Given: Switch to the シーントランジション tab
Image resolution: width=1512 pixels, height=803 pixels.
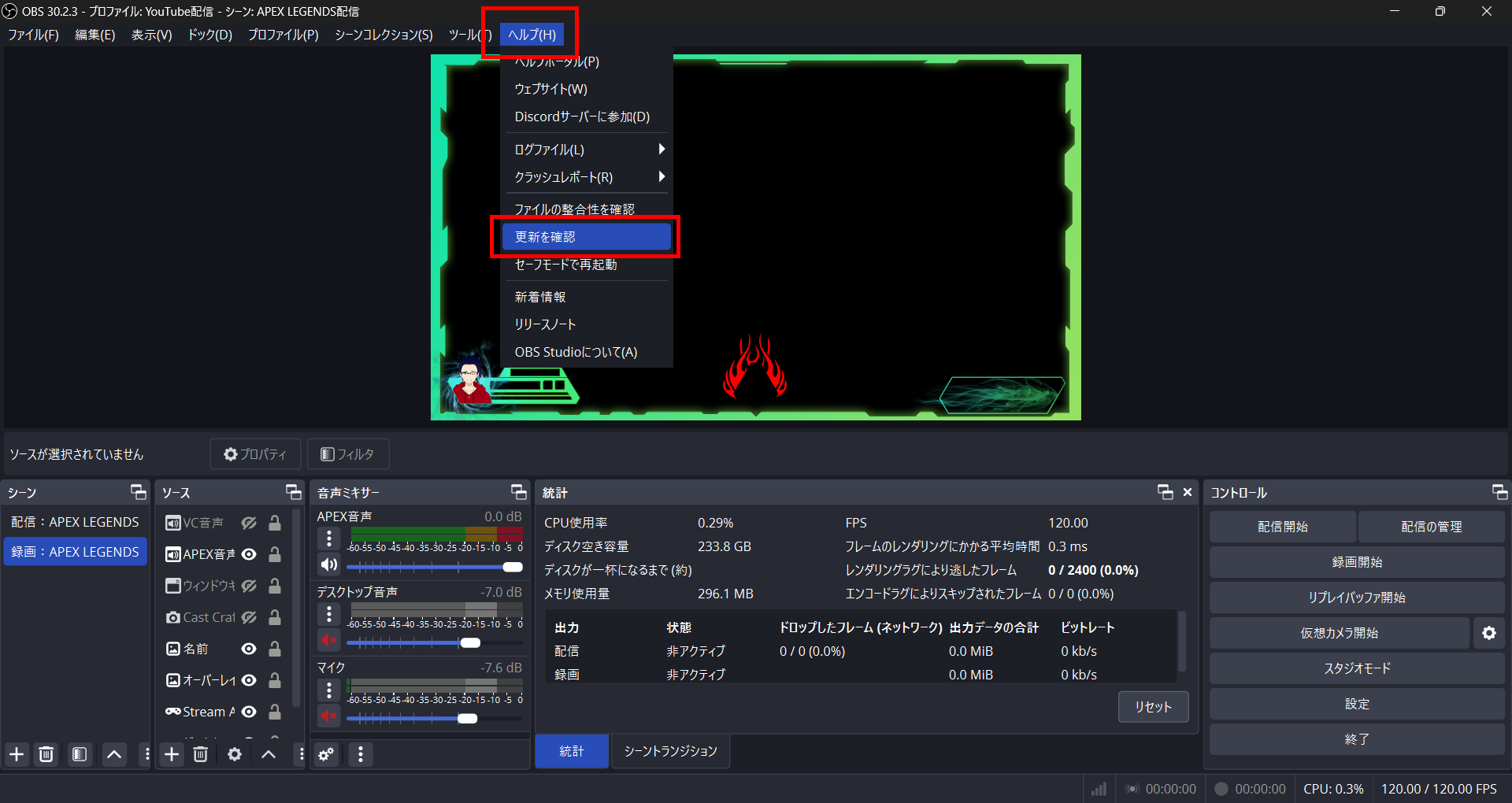Looking at the screenshot, I should pyautogui.click(x=671, y=751).
